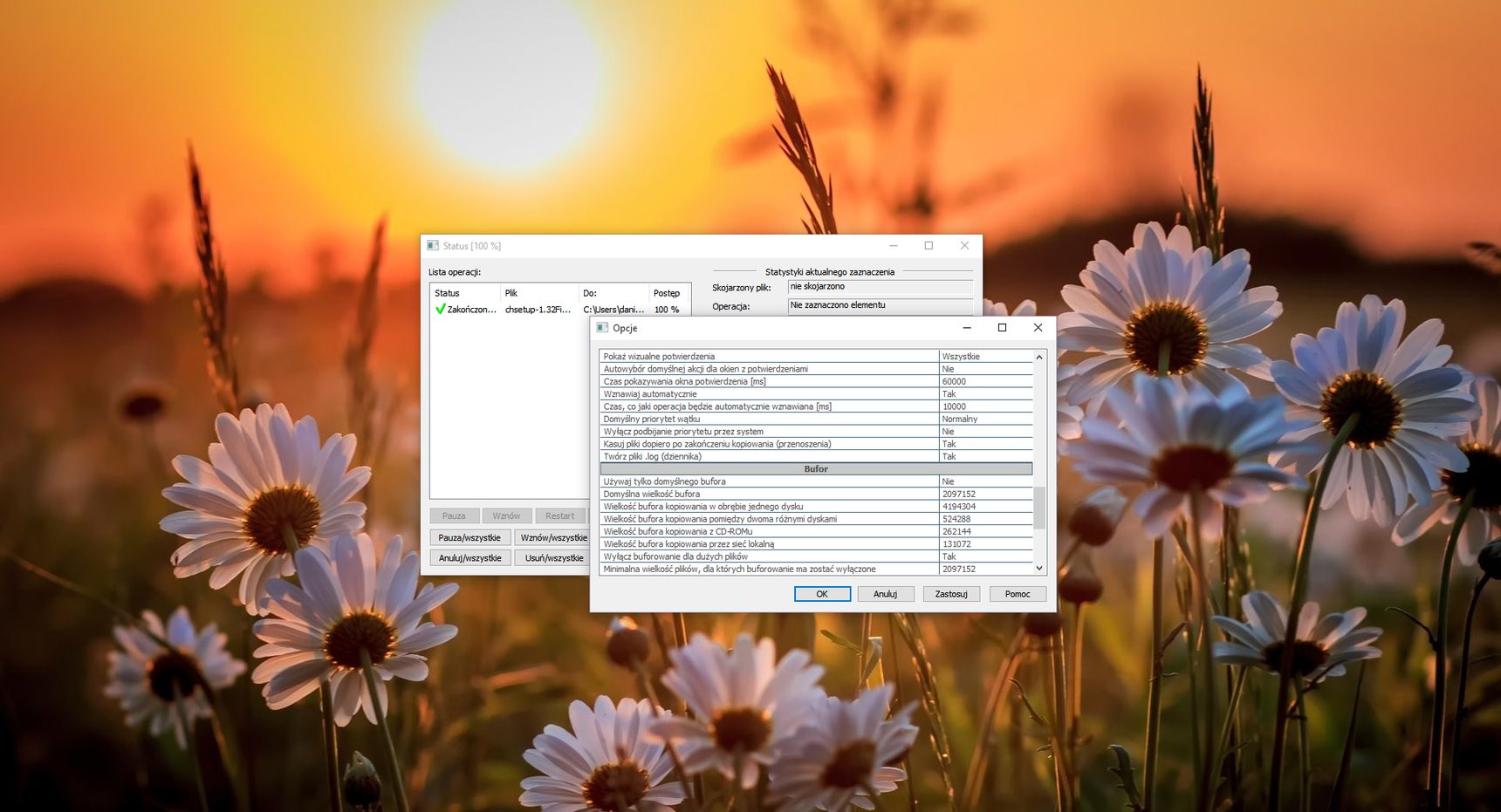
Task: Click the Postęp column header
Action: coord(669,293)
